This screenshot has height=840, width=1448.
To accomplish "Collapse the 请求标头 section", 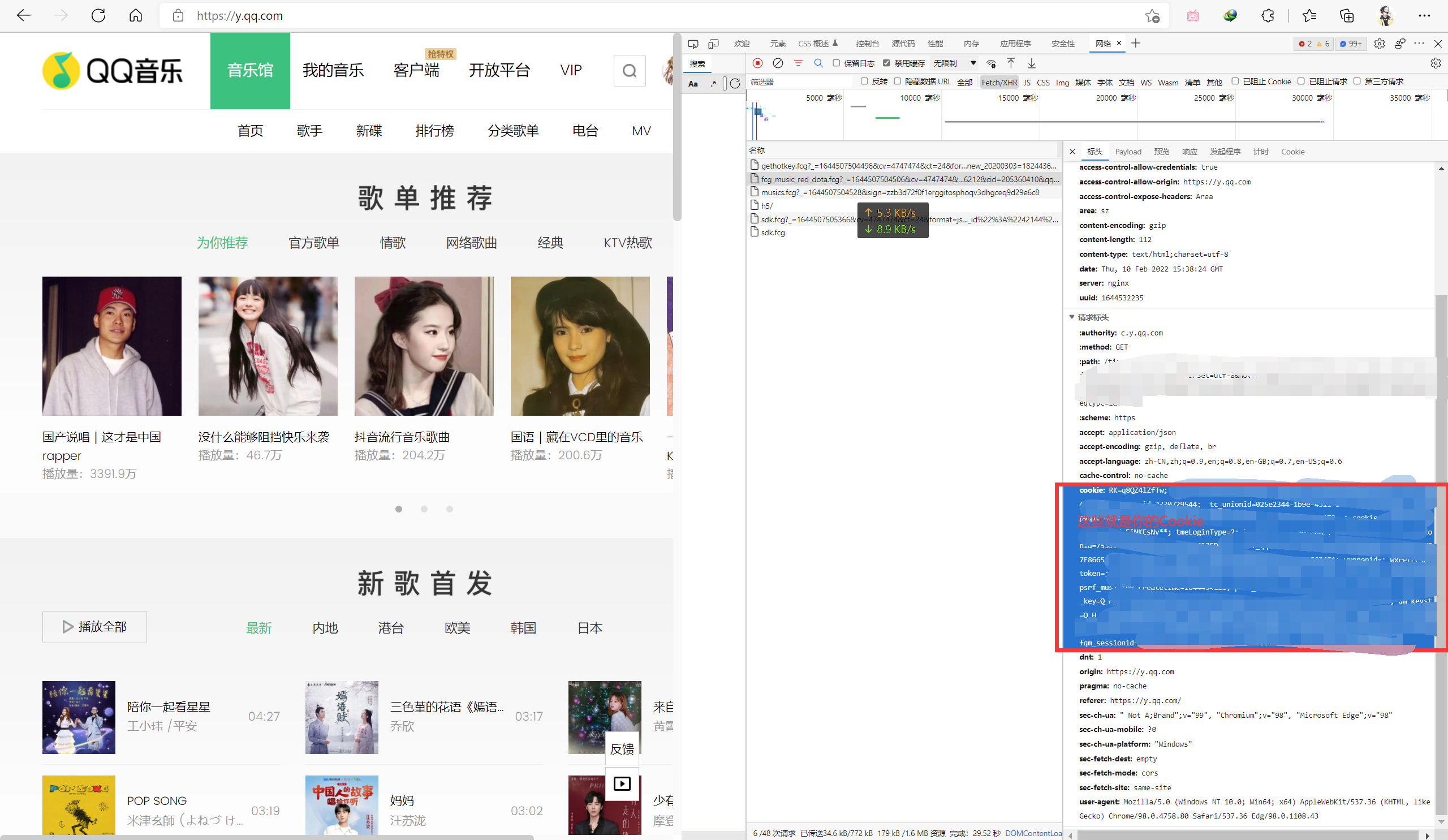I will pos(1072,317).
